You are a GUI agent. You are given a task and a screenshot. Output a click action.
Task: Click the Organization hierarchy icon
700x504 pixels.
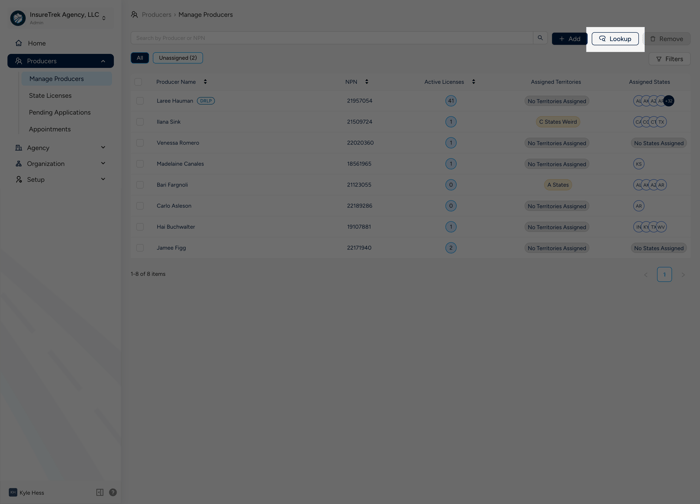point(19,164)
